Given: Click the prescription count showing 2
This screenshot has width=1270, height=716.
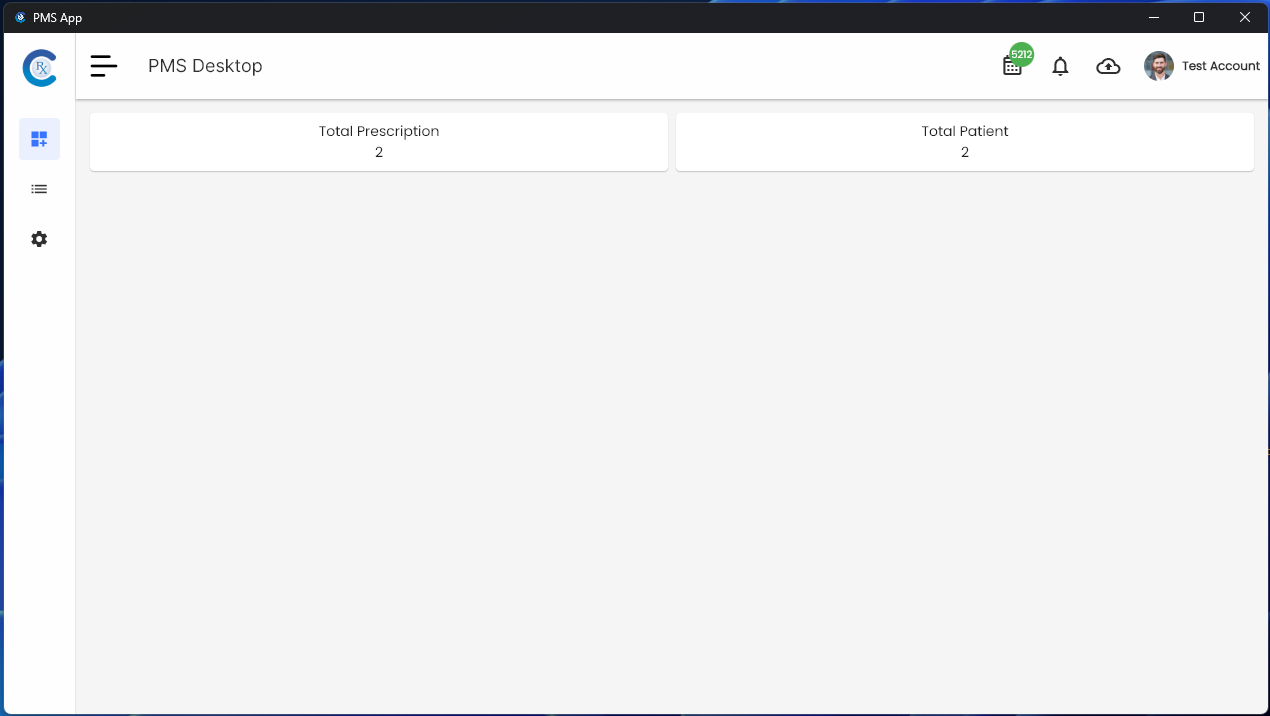Looking at the screenshot, I should point(379,153).
